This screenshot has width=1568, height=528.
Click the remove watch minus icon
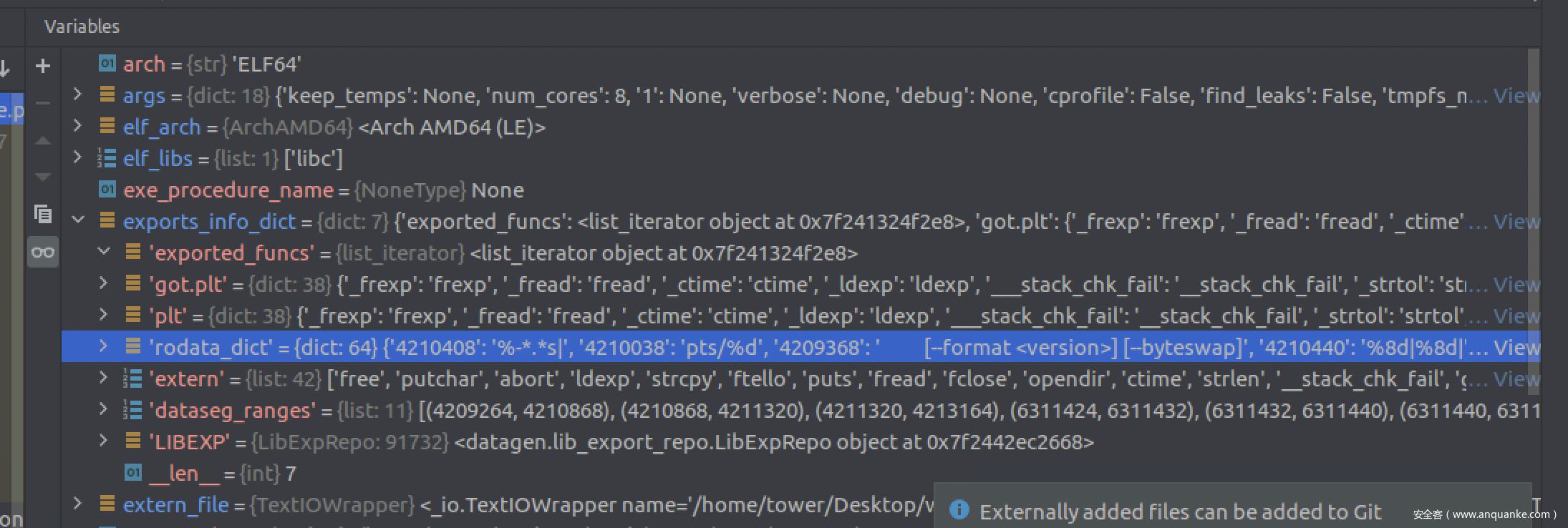coord(43,104)
